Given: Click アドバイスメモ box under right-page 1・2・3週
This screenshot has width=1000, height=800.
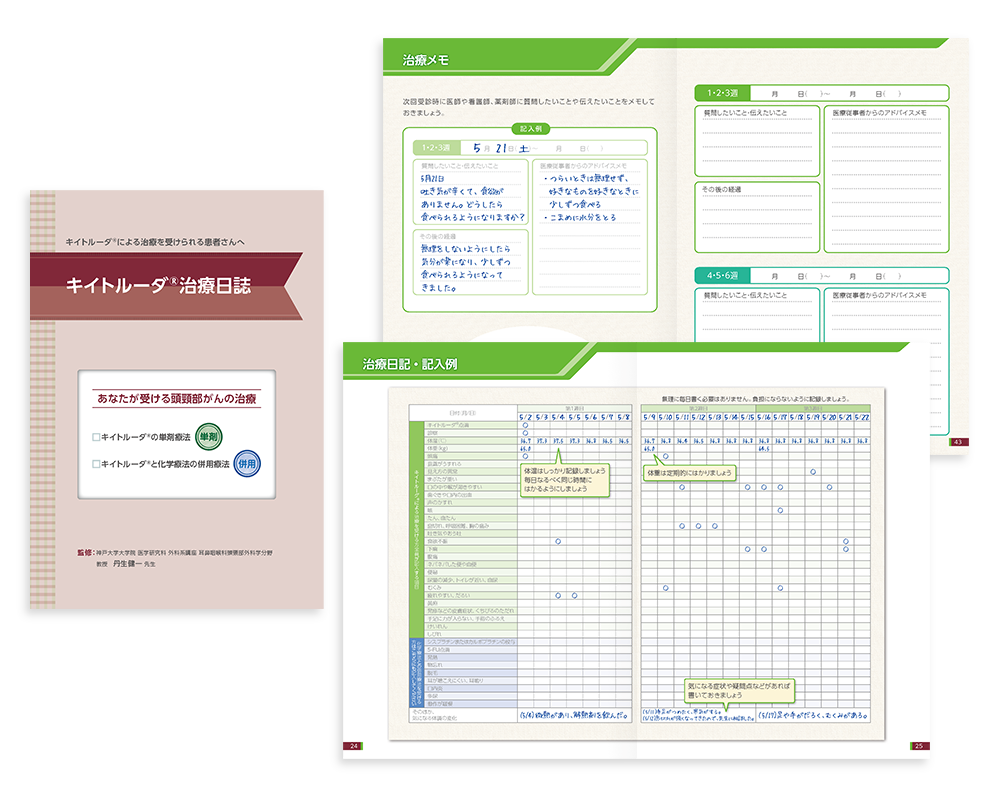Looking at the screenshot, I should tap(886, 179).
